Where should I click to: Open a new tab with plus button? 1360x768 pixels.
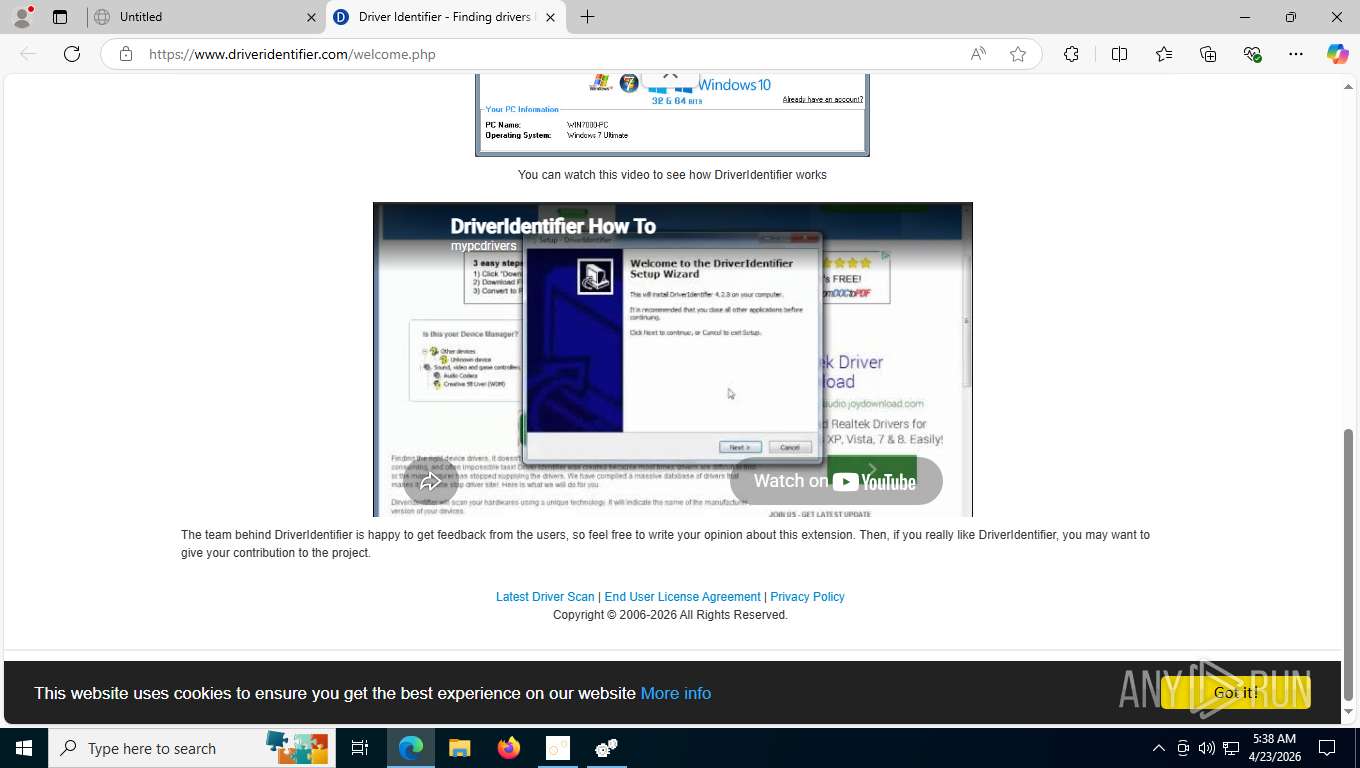point(587,17)
